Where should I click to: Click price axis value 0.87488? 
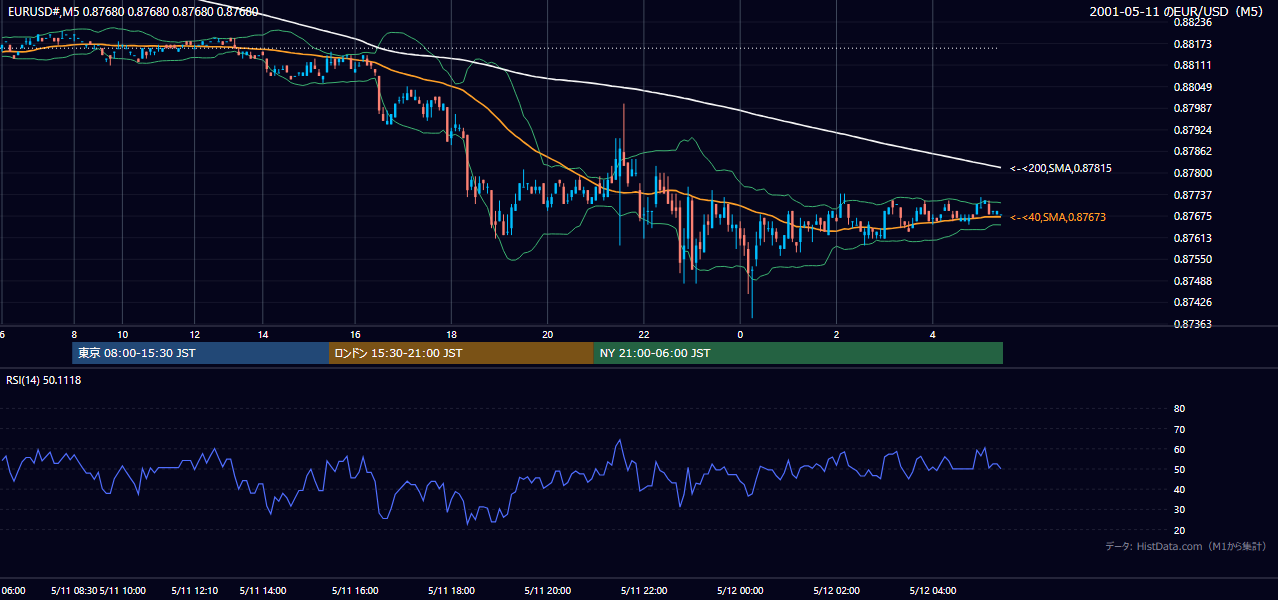tap(1191, 281)
